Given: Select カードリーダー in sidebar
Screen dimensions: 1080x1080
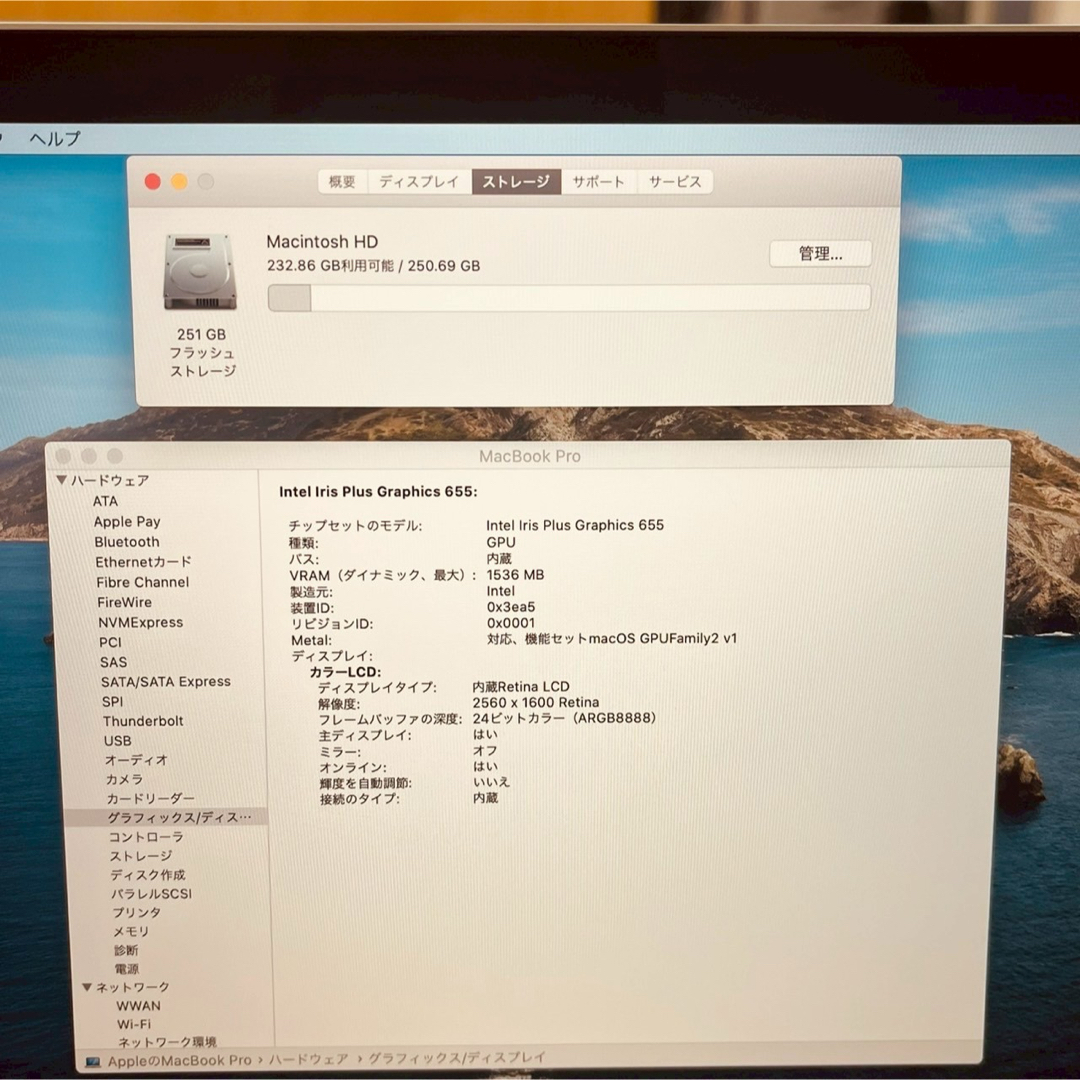Looking at the screenshot, I should [151, 798].
